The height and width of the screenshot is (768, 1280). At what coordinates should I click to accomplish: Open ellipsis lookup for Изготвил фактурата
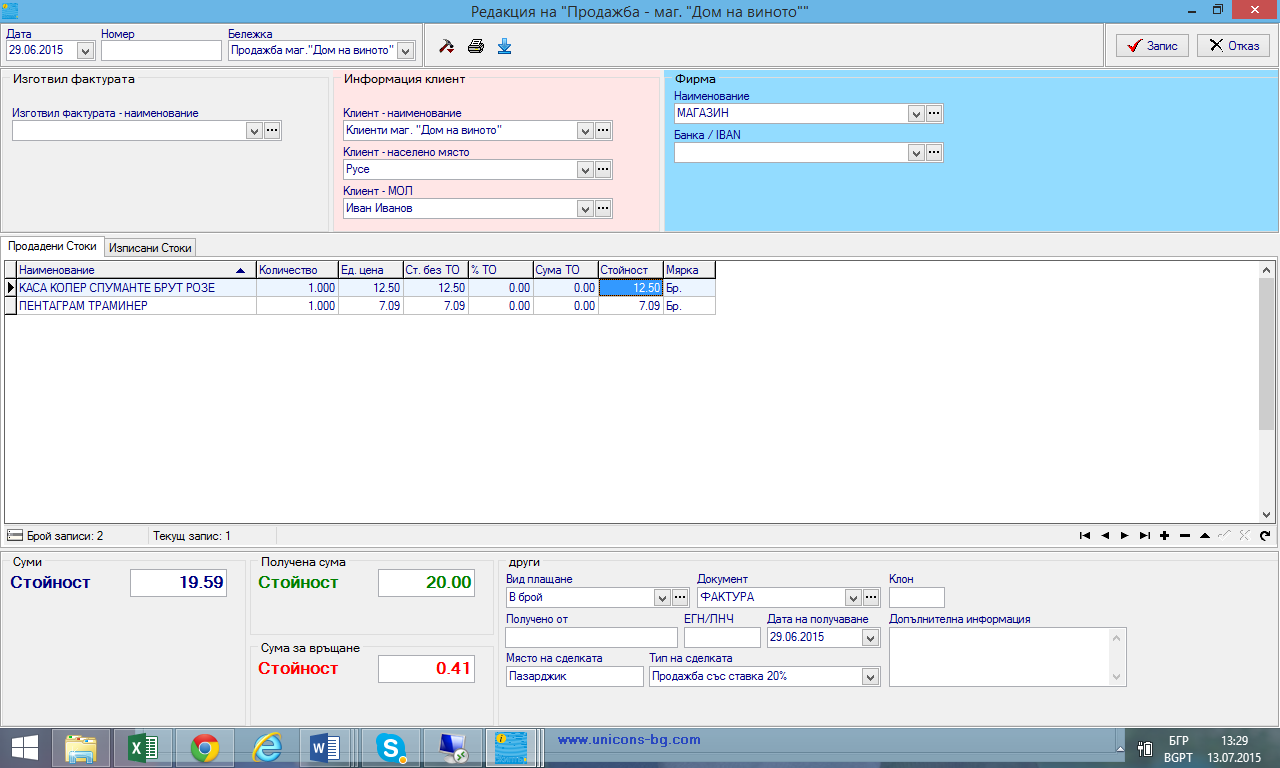[x=272, y=130]
